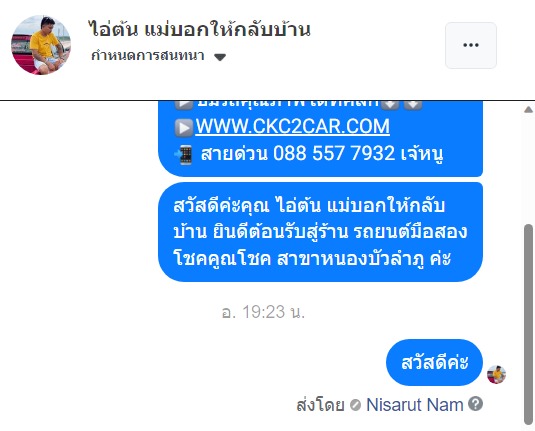Image resolution: width=535 pixels, height=431 pixels.
Task: Open the three-dots options menu
Action: pyautogui.click(x=471, y=45)
